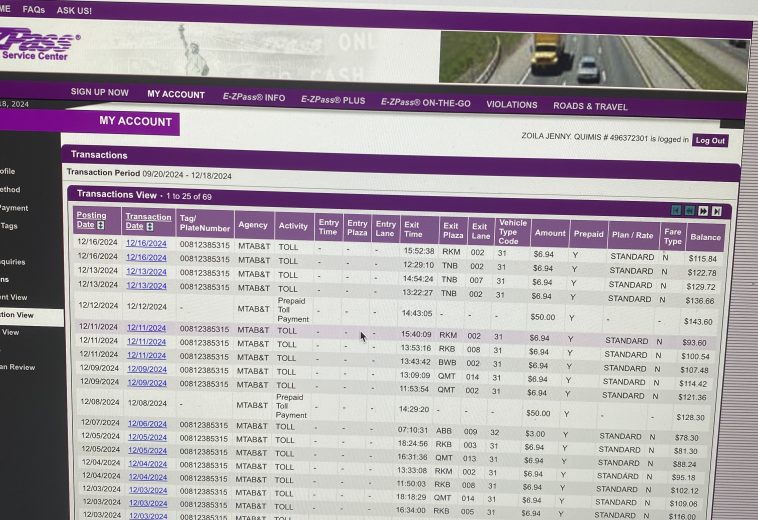
Task: Select the balance value $143.60
Action: pyautogui.click(x=698, y=321)
